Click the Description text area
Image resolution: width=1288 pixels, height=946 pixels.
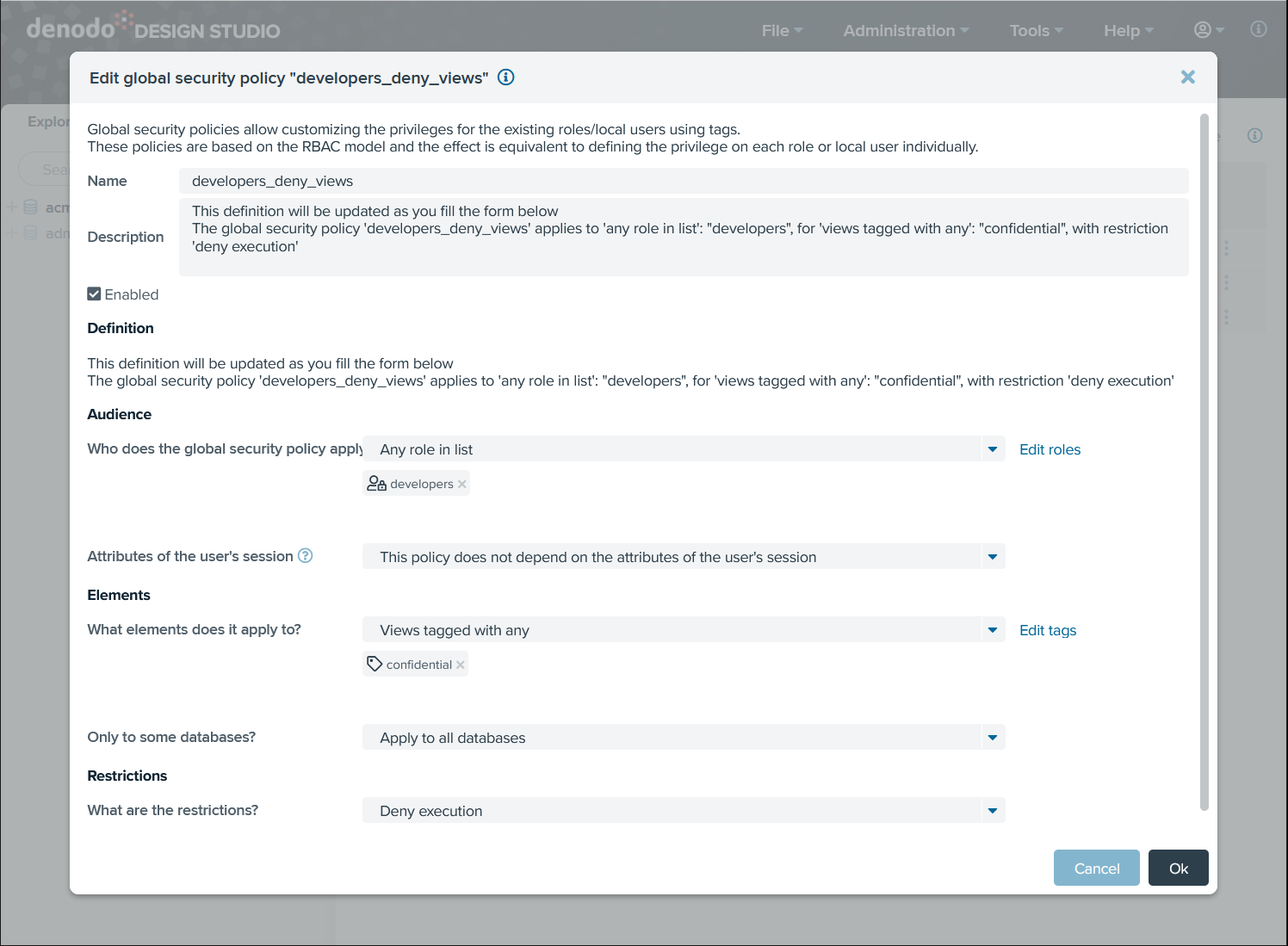click(684, 238)
